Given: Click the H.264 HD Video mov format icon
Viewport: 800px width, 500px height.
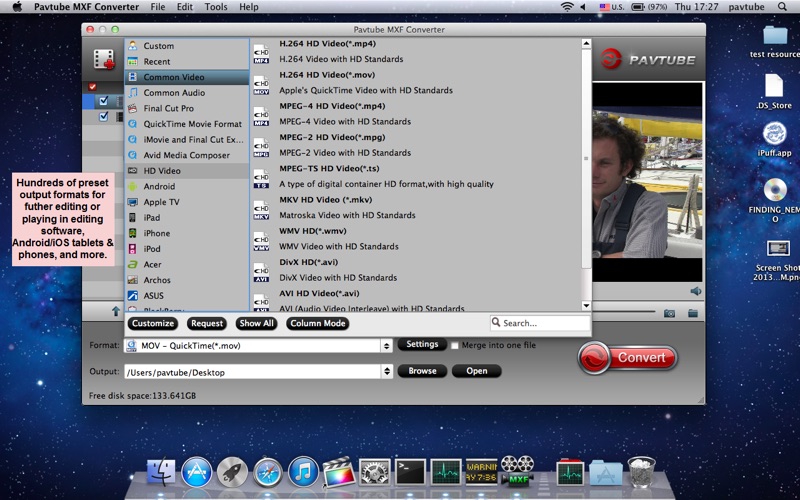Looking at the screenshot, I should 261,85.
